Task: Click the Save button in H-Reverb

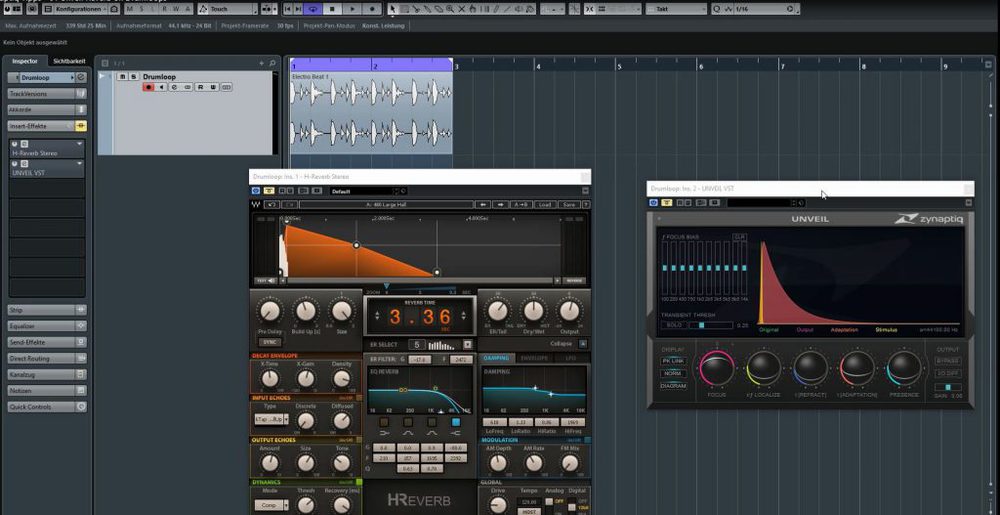Action: click(568, 205)
